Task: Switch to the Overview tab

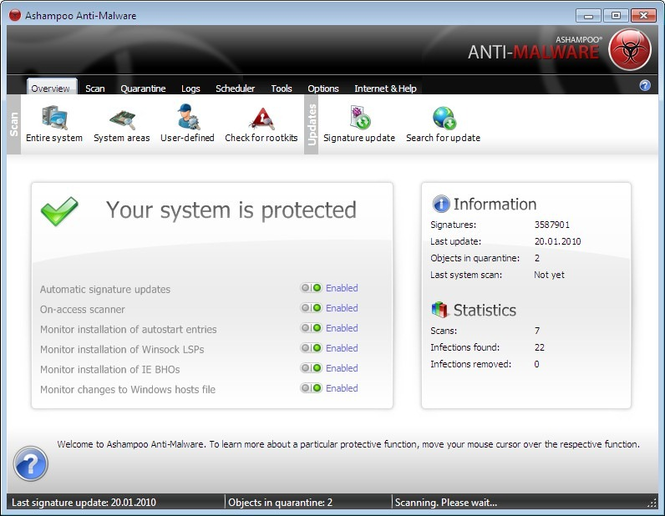Action: [x=50, y=88]
